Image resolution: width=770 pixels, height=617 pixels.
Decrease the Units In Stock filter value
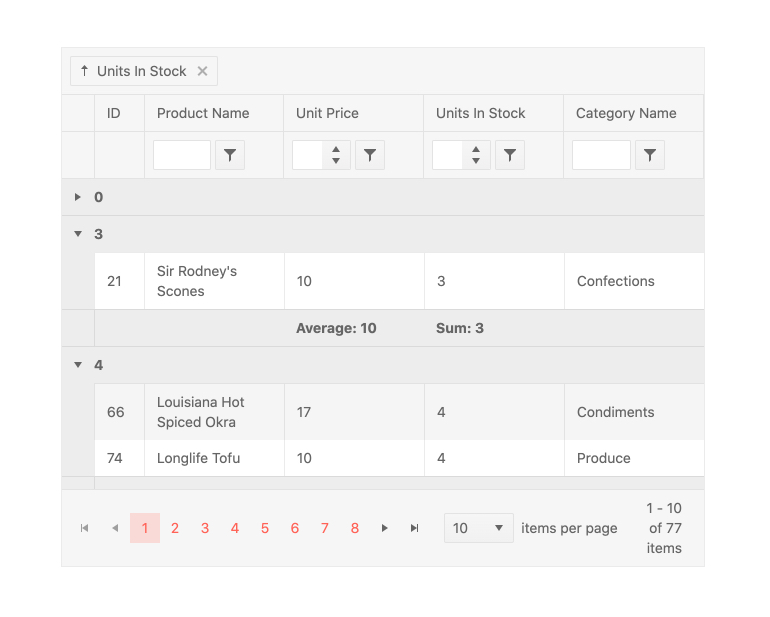point(476,161)
